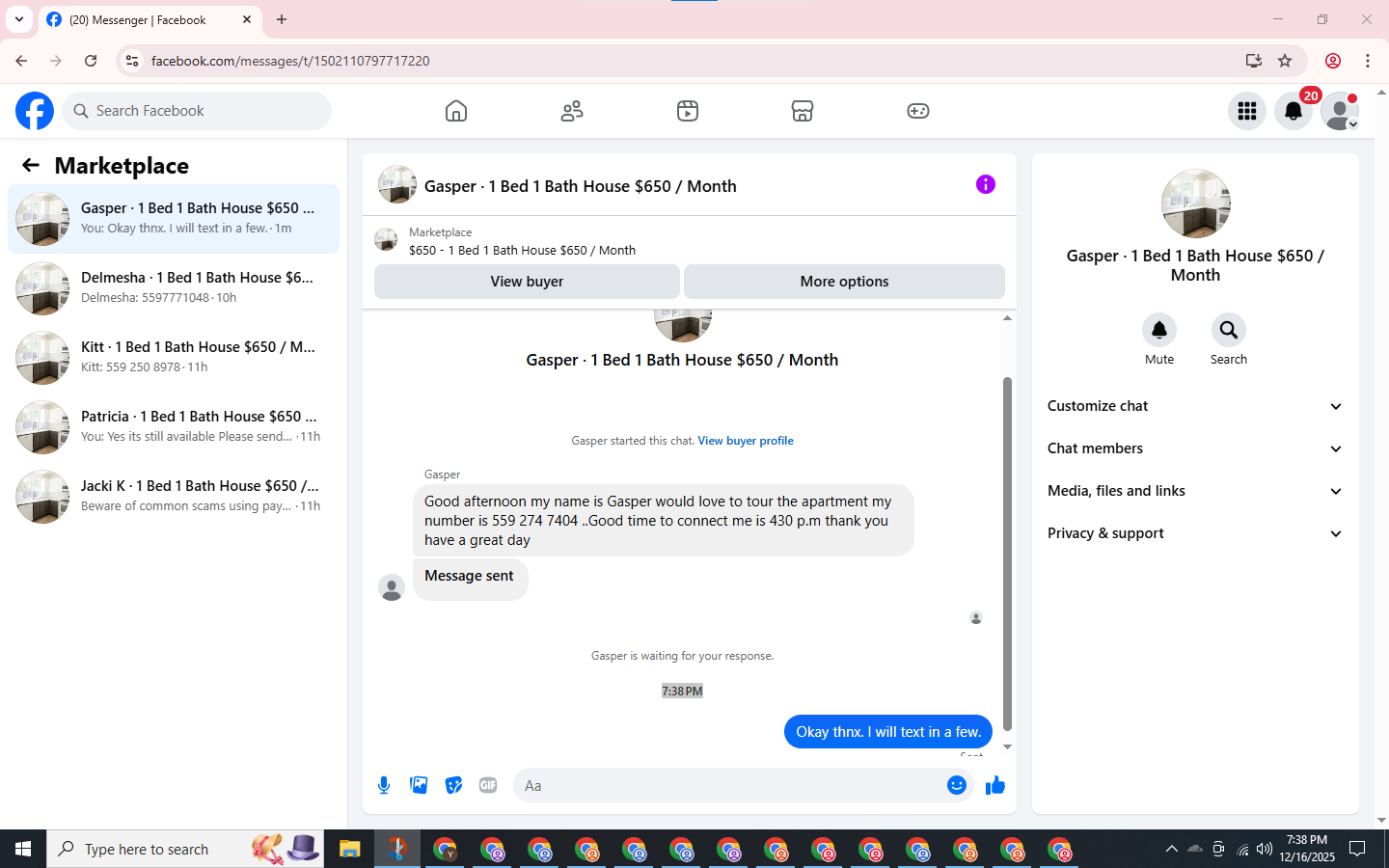The width and height of the screenshot is (1389, 868).
Task: Show hidden system tray icons chevron
Action: 1171,849
